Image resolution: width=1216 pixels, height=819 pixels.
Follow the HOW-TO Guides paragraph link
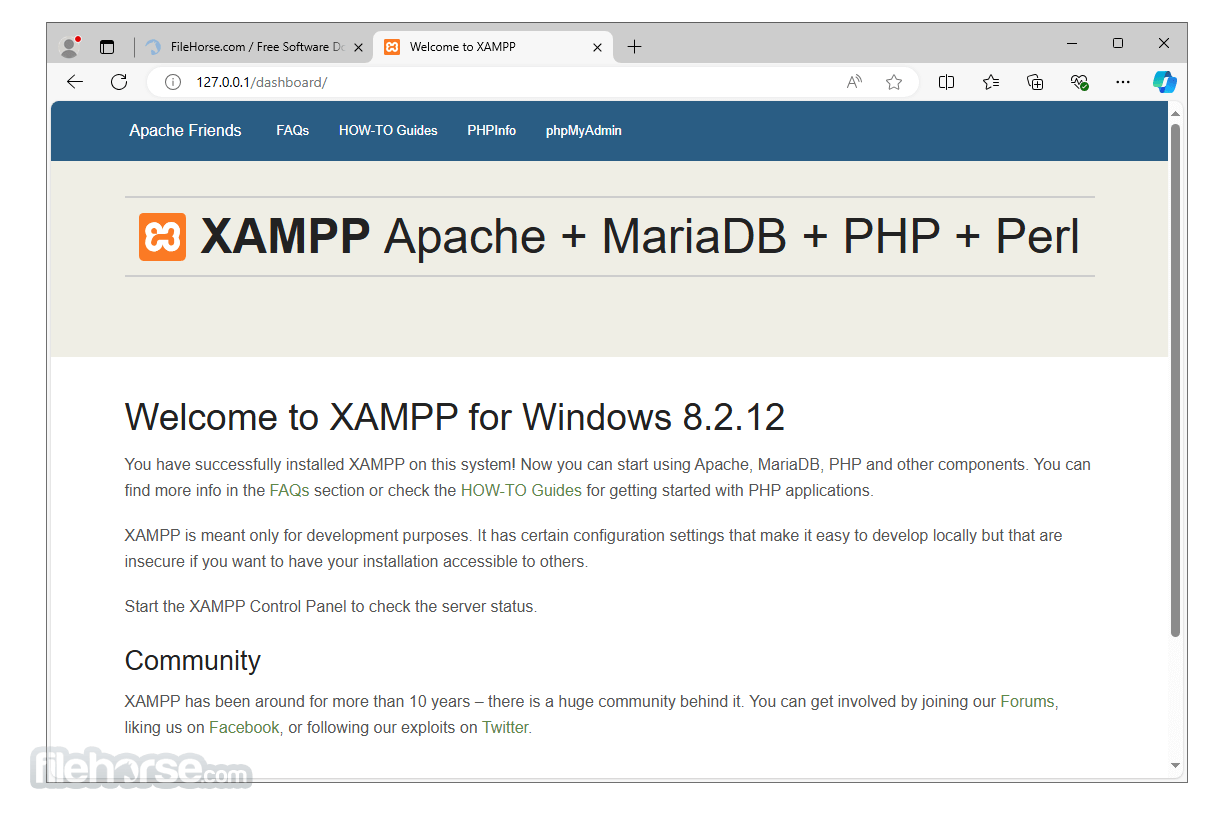521,490
